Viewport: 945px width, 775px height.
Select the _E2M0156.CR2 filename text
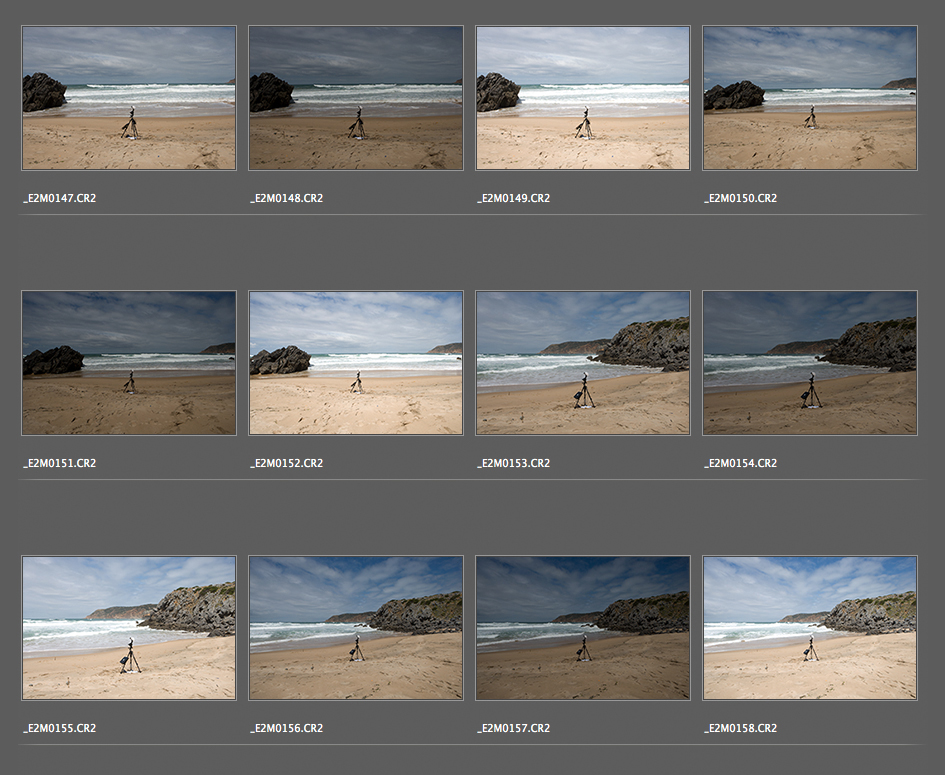tap(287, 728)
